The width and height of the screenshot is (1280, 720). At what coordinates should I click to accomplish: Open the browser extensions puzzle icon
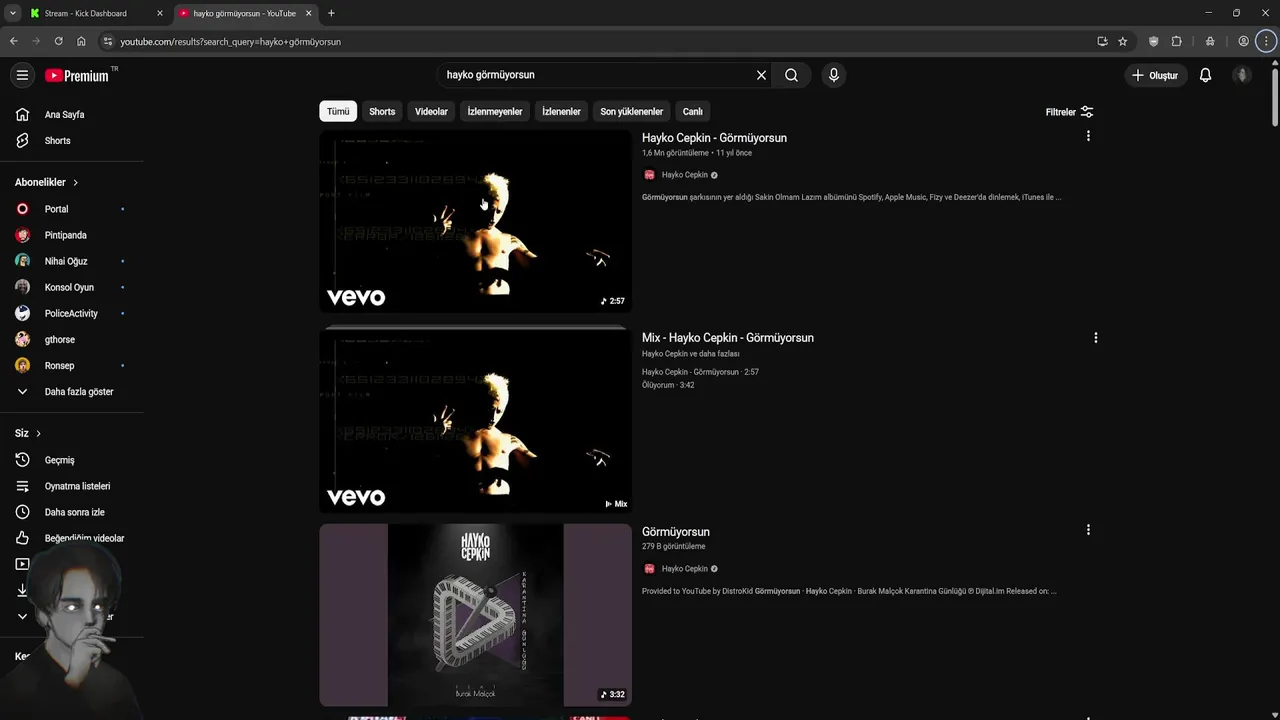[1176, 41]
